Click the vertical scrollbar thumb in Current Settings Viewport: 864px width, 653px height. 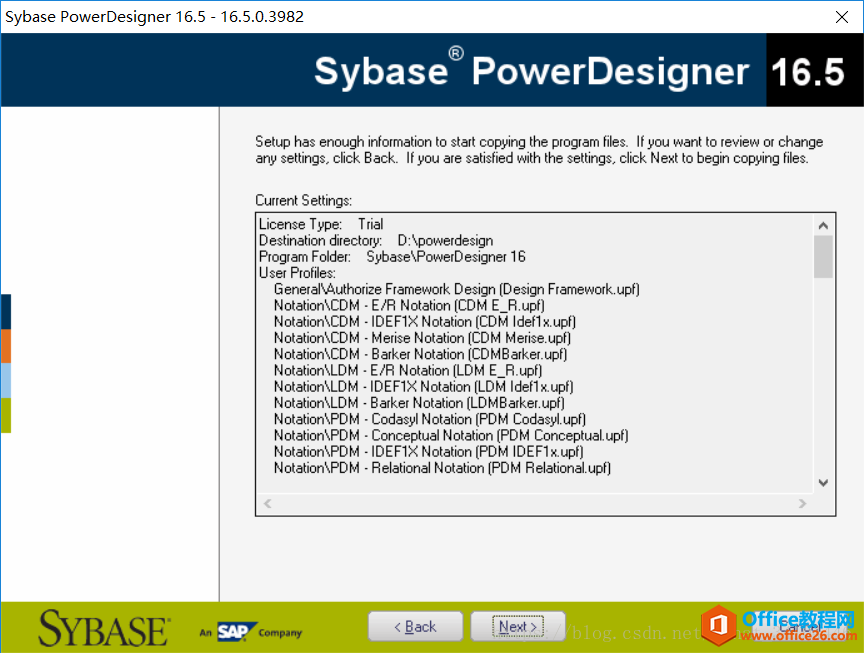tap(823, 256)
